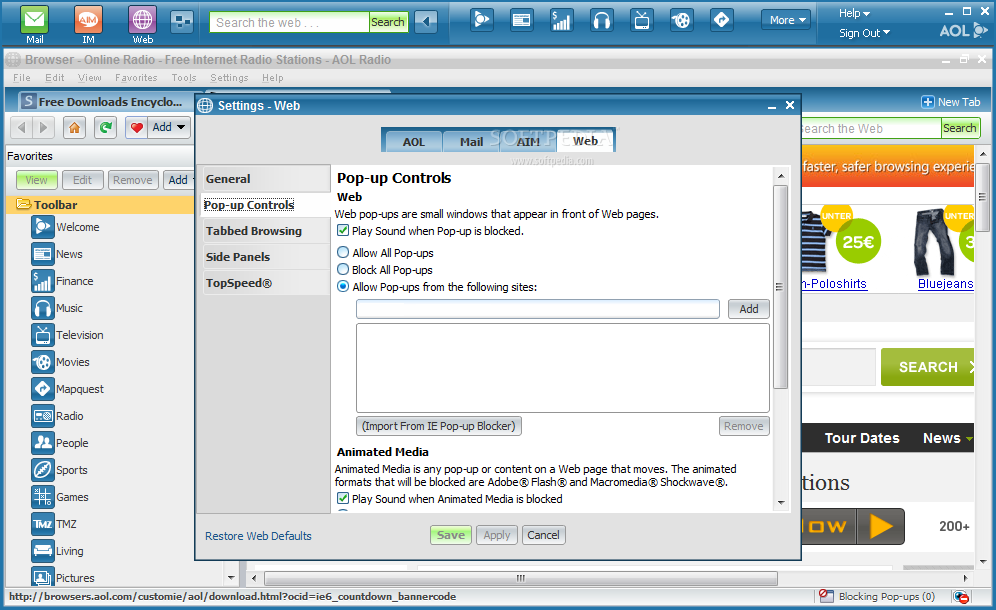
Task: Collapse the Toolbar favorites folder
Action: (24, 204)
